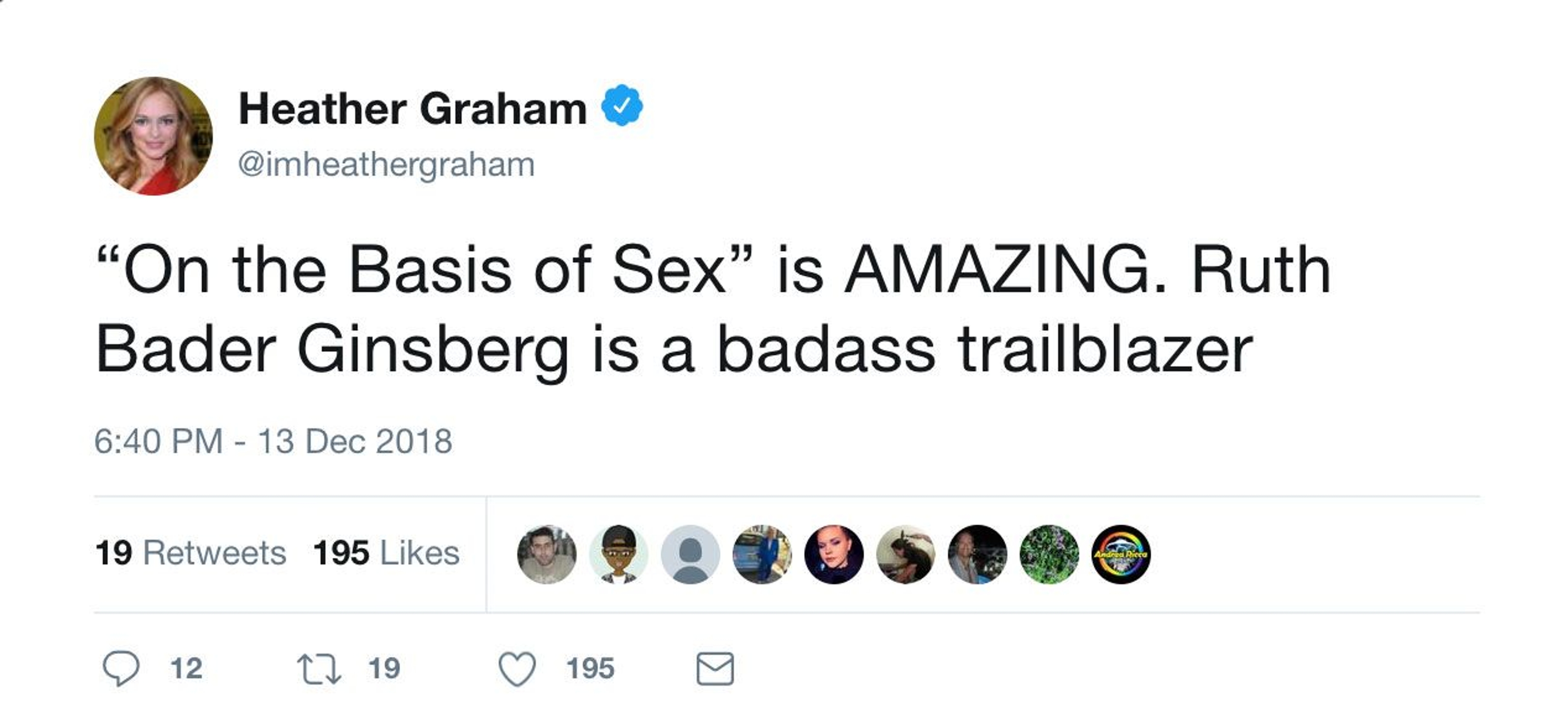Open the @imheathergraham handle link
Screen dimensions: 1568x713
[386, 165]
